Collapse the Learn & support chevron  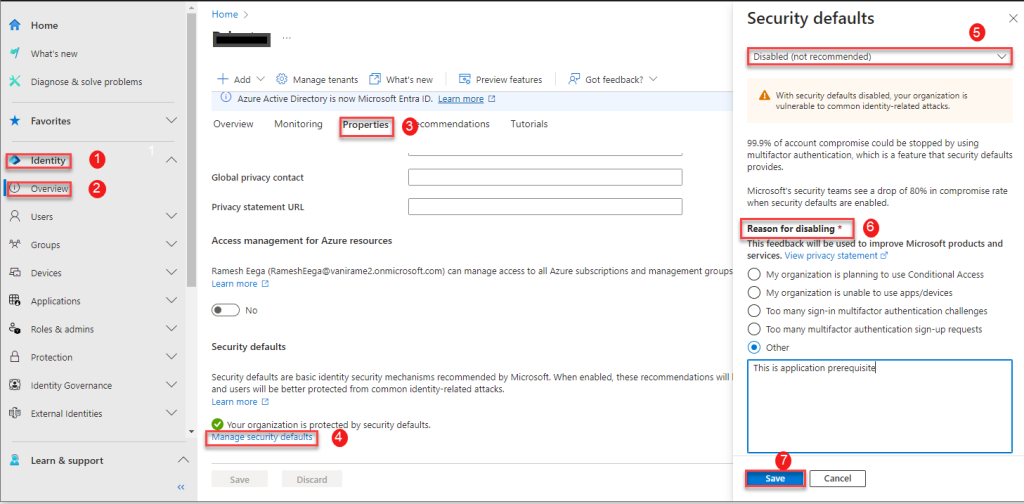click(183, 460)
